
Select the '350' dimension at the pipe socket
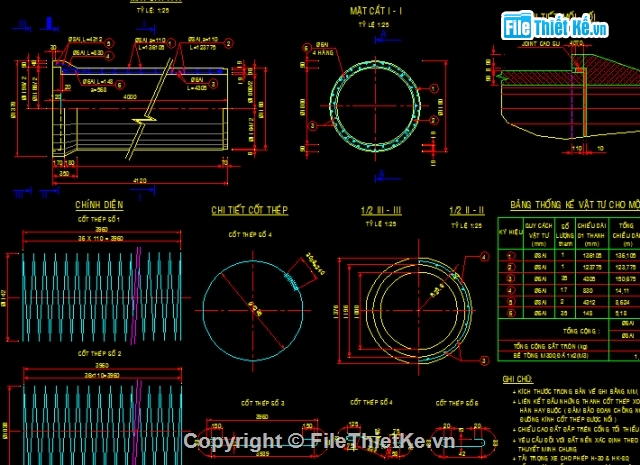coord(64,174)
